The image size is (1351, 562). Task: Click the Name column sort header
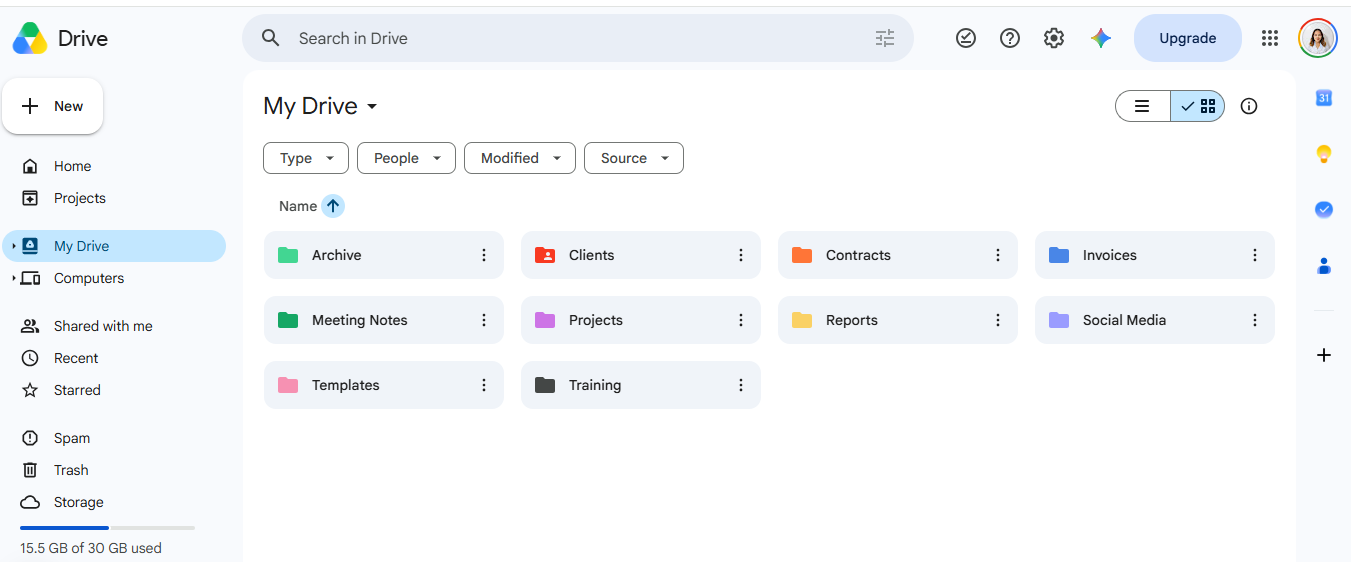298,206
